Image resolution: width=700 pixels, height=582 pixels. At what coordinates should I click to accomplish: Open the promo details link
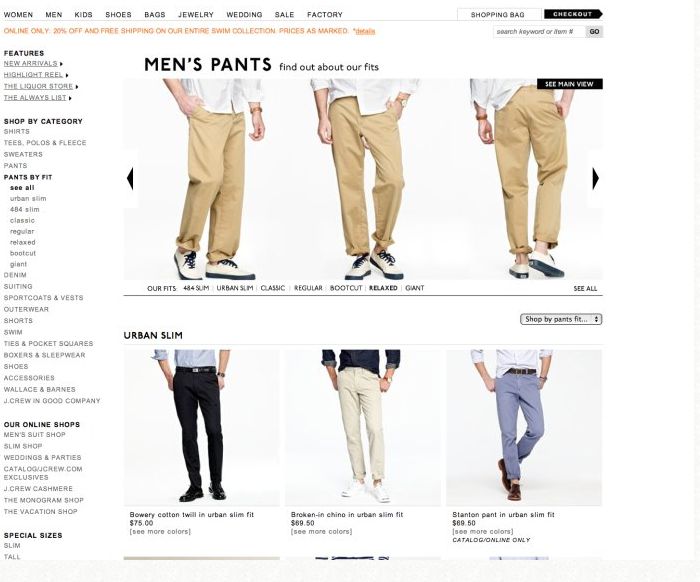click(365, 31)
